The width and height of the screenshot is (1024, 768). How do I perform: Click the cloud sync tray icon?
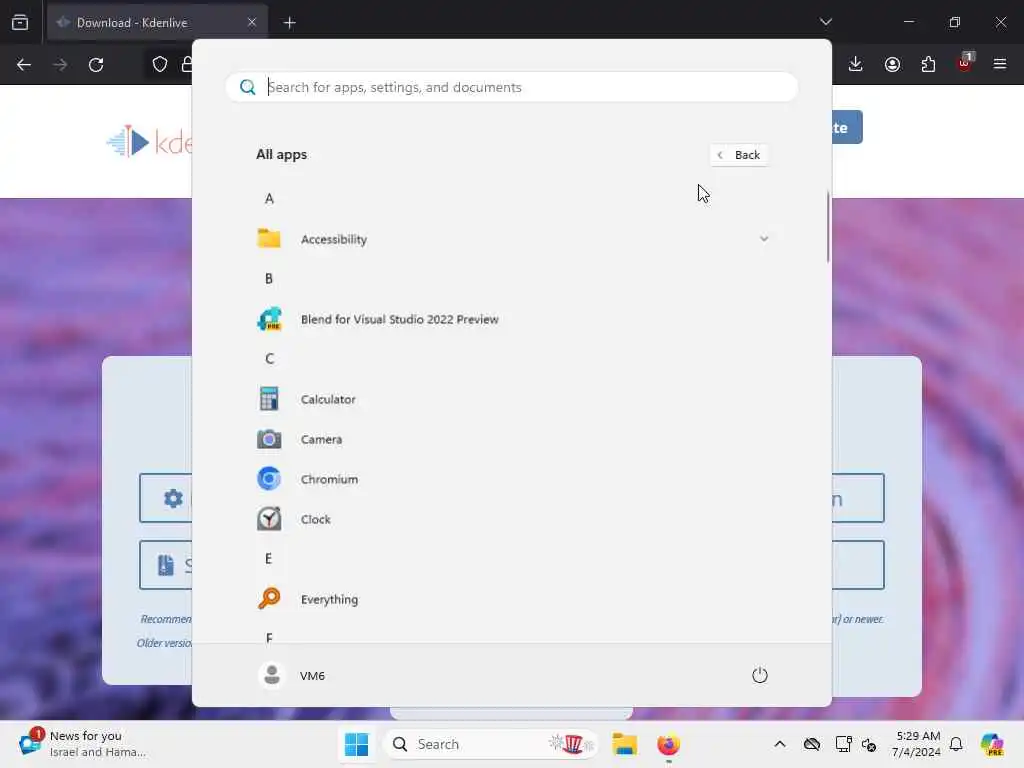click(x=812, y=744)
